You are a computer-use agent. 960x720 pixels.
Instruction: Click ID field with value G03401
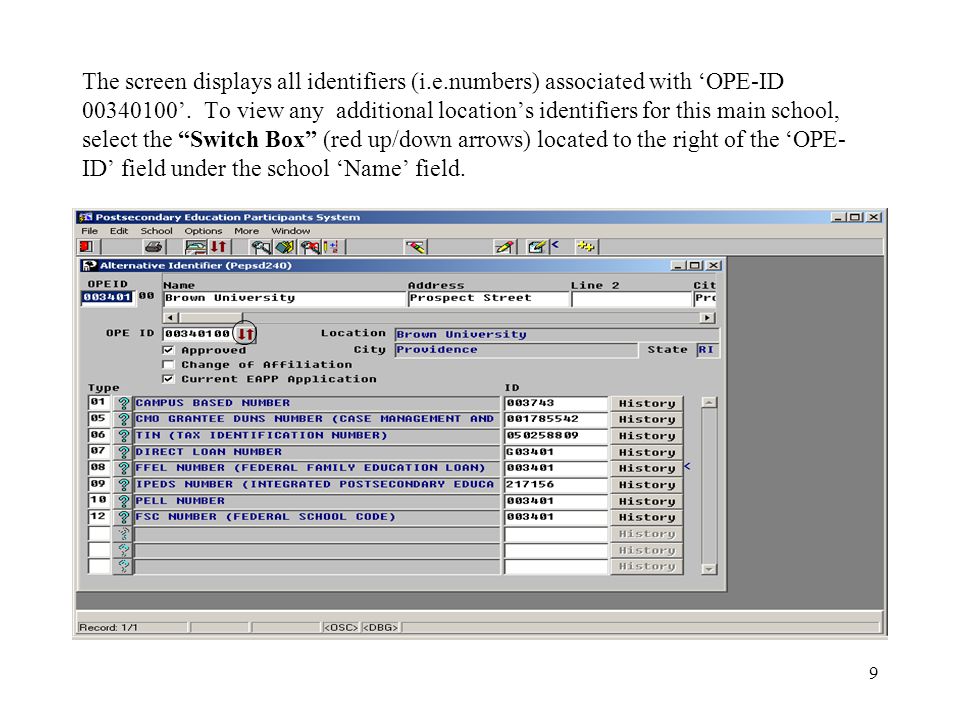[556, 452]
